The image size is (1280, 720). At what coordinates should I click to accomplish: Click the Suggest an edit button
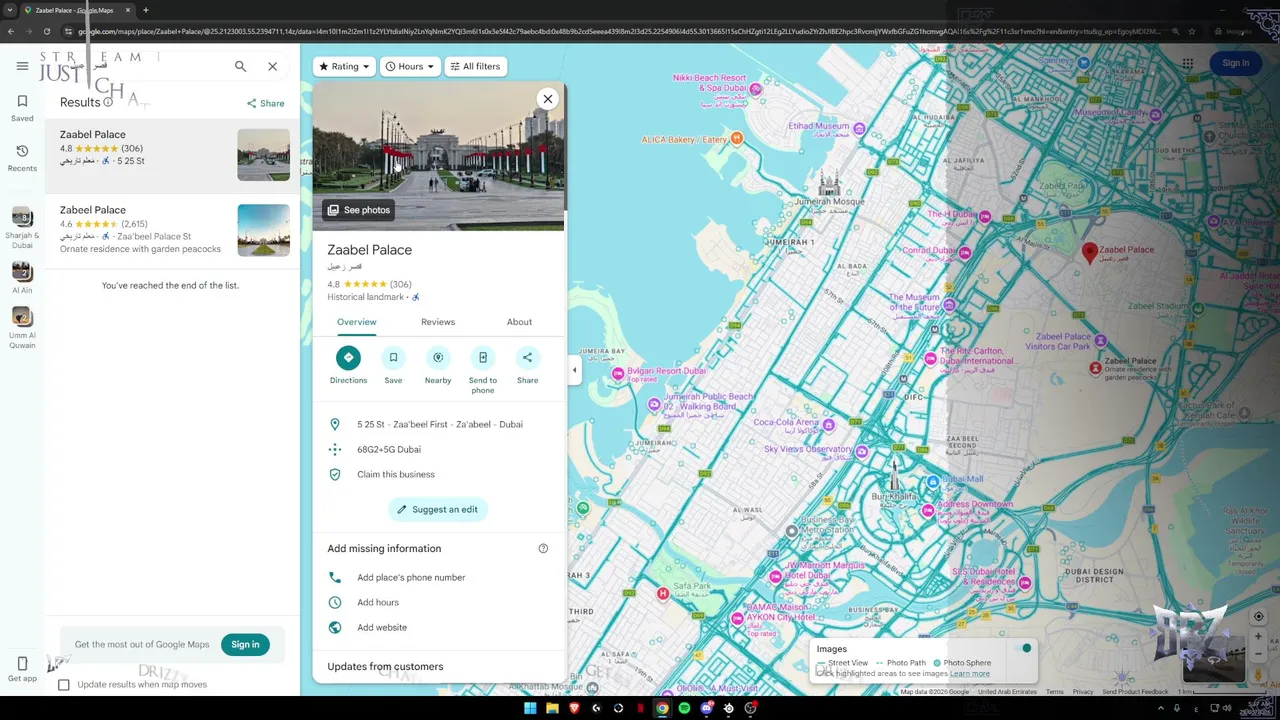pos(438,509)
